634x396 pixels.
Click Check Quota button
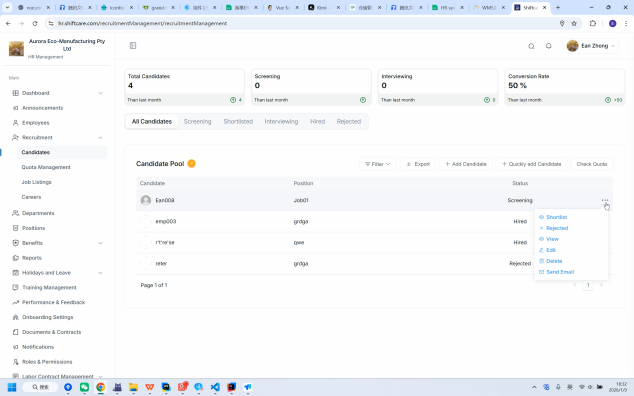click(592, 164)
